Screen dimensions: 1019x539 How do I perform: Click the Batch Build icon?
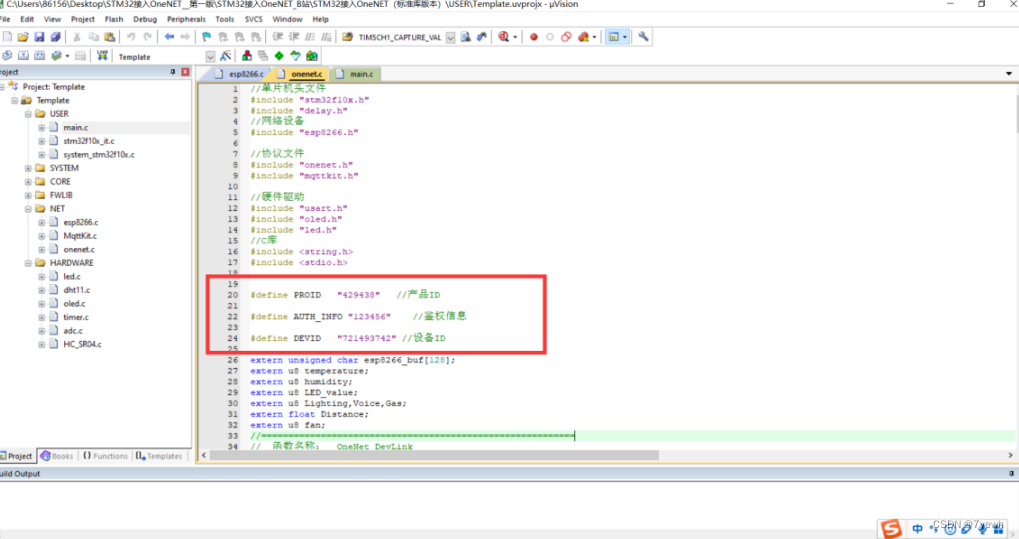point(57,56)
